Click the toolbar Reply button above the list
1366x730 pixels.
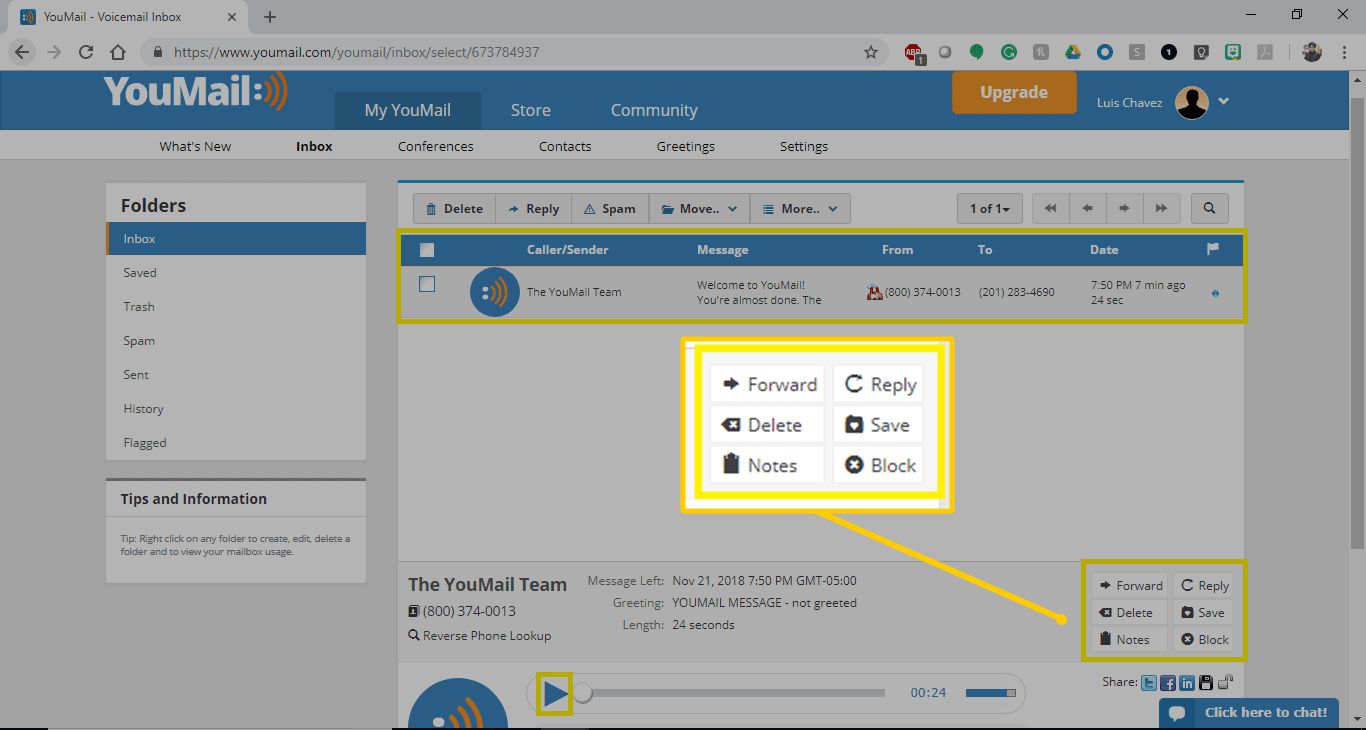pyautogui.click(x=533, y=208)
